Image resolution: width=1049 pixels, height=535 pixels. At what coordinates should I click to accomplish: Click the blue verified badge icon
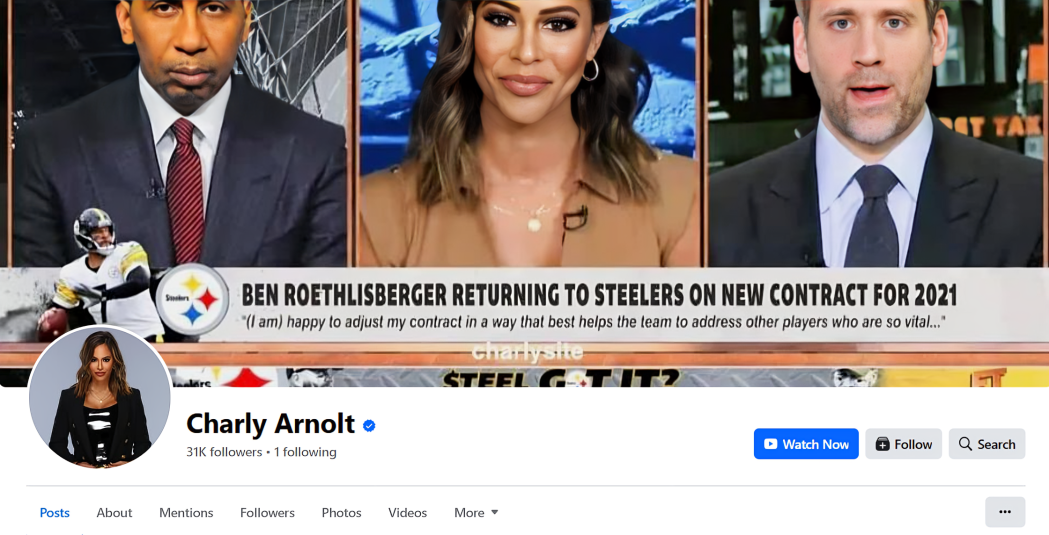coord(369,425)
